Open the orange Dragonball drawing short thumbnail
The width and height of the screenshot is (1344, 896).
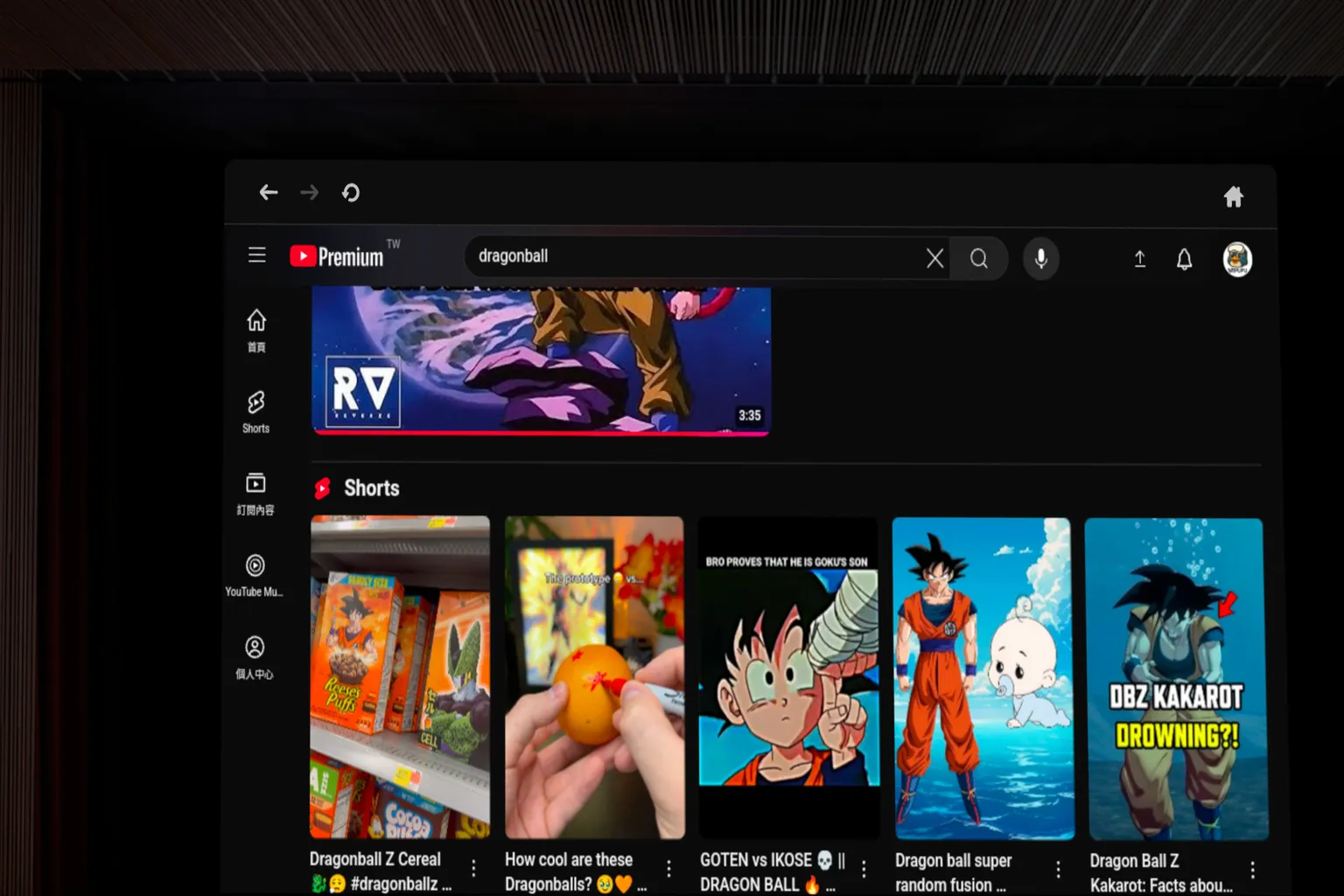(595, 678)
